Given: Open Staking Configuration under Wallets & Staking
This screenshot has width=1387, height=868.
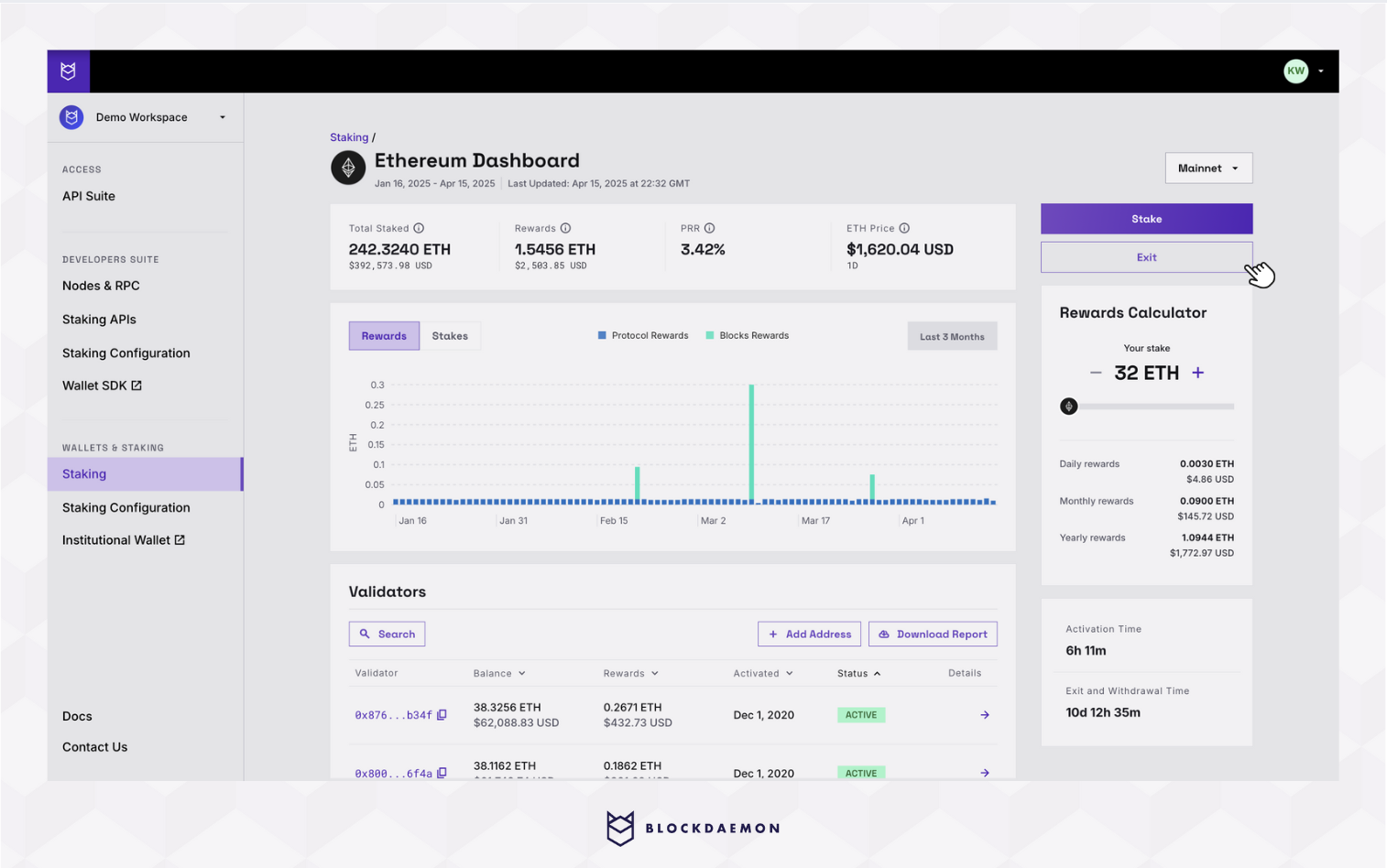Looking at the screenshot, I should (x=126, y=507).
